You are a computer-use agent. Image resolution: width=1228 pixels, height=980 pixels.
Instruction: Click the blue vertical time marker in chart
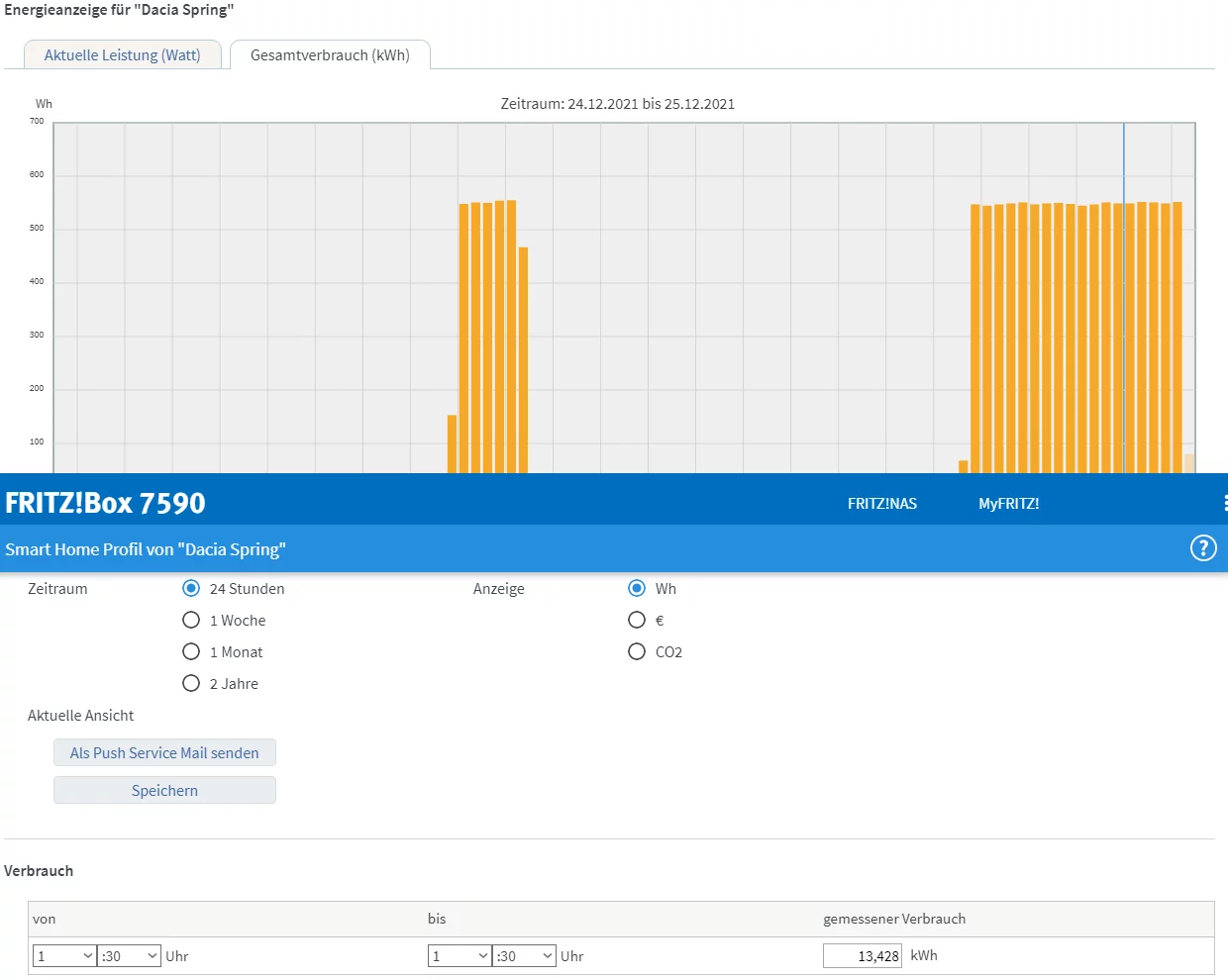[x=1124, y=297]
